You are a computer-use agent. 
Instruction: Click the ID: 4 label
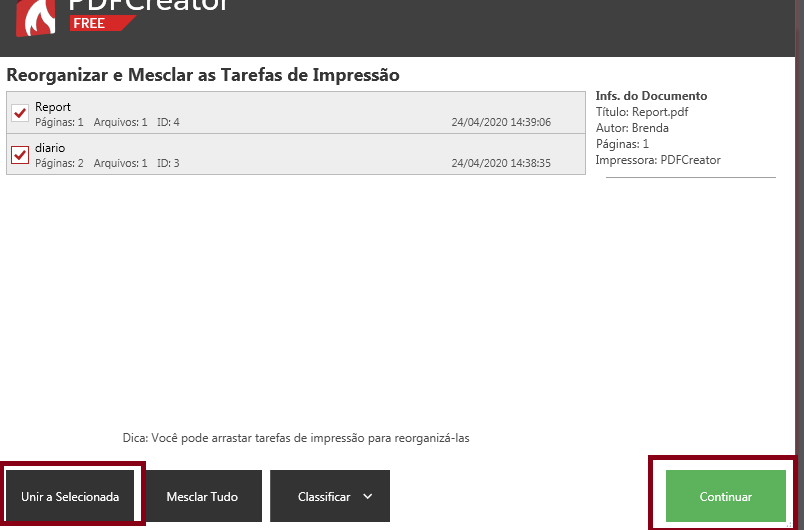pyautogui.click(x=168, y=122)
